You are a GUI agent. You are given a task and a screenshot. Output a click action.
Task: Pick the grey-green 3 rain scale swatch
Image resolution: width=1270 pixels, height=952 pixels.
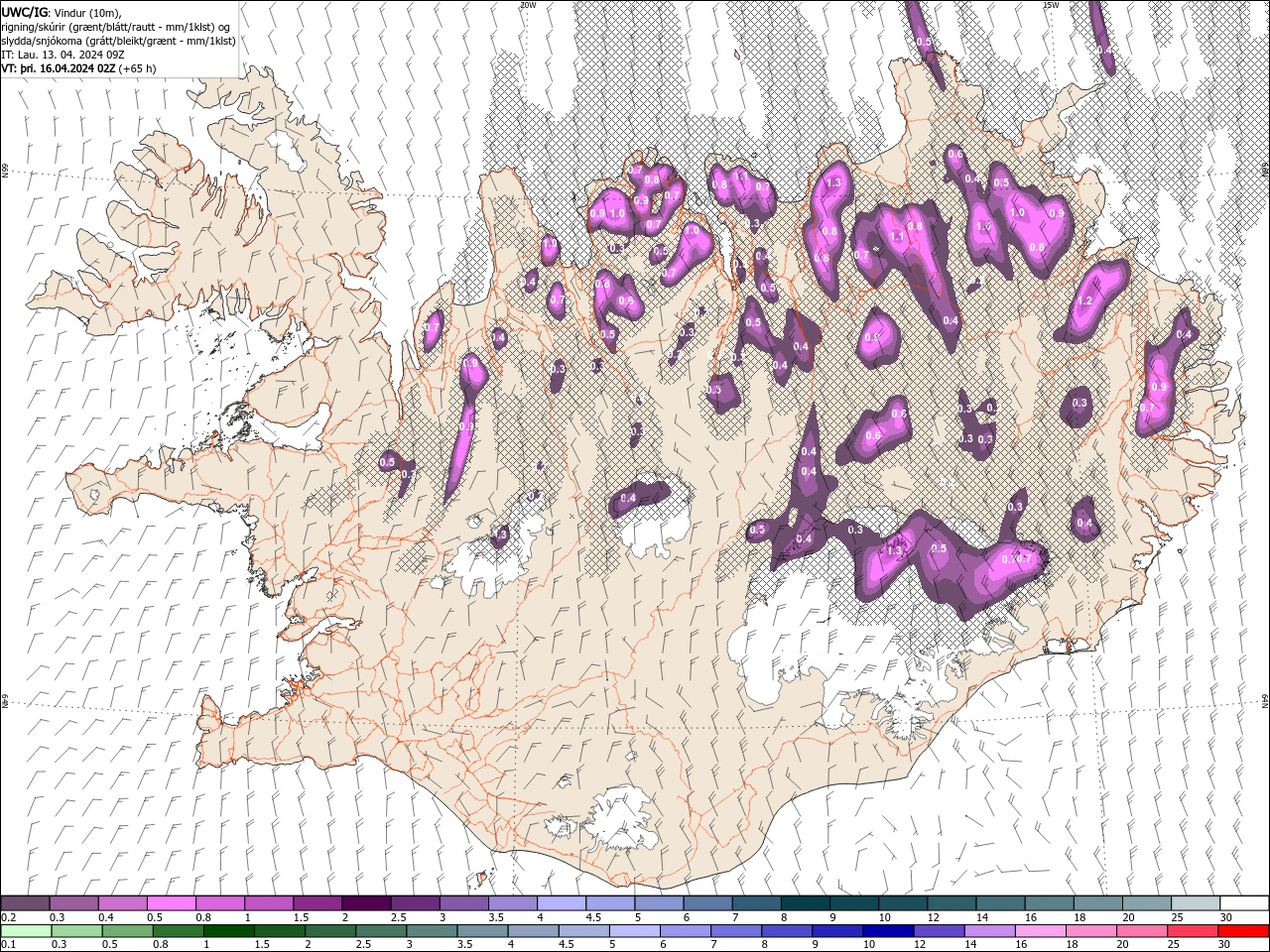[432, 931]
